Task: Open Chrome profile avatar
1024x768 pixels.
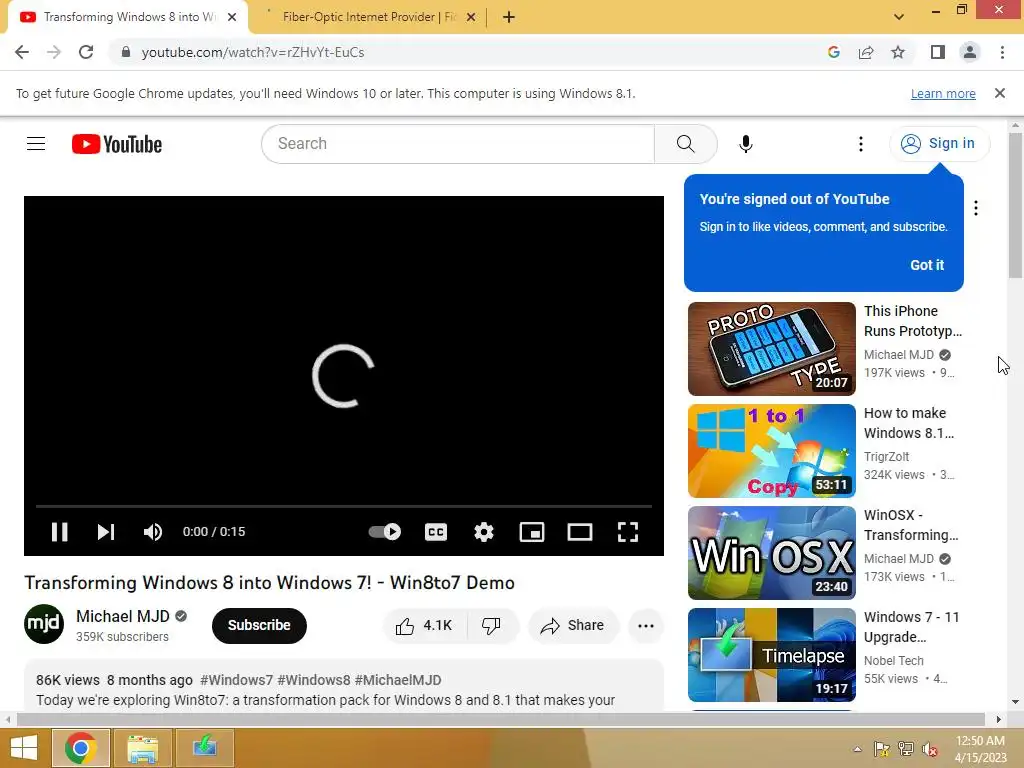Action: point(970,52)
